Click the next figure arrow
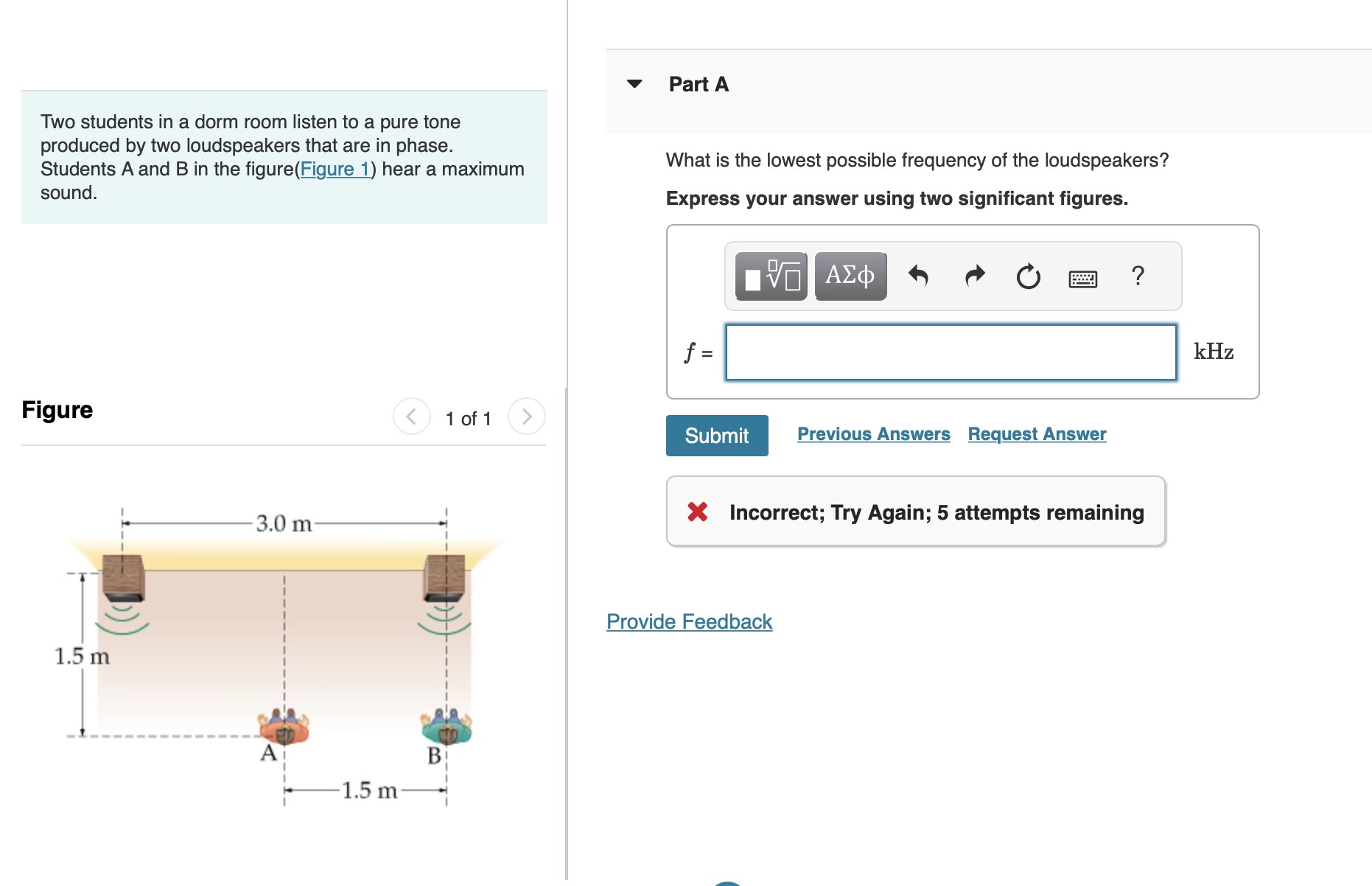 (526, 416)
